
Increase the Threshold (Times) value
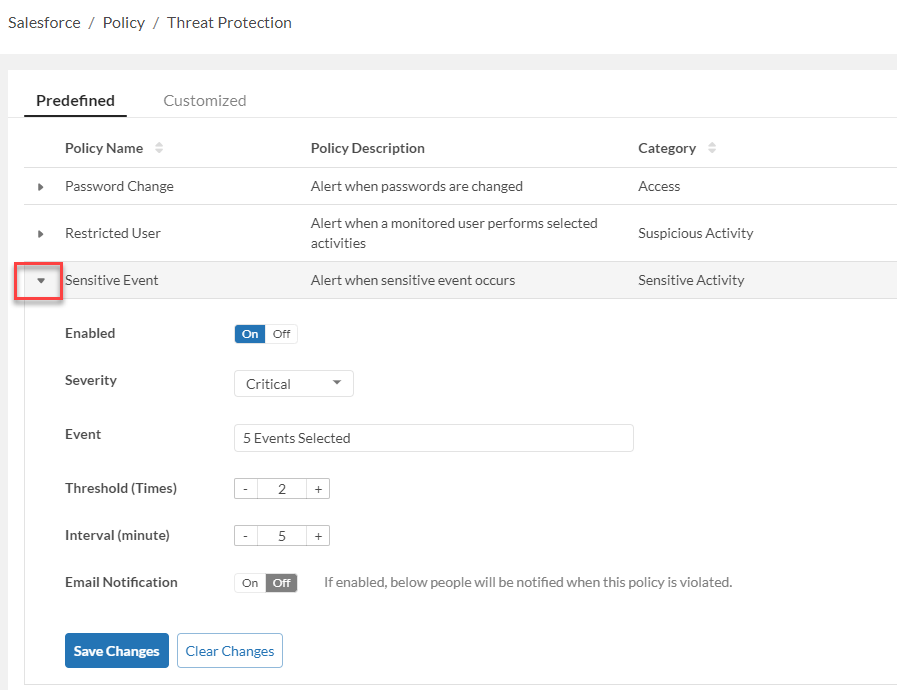point(318,489)
